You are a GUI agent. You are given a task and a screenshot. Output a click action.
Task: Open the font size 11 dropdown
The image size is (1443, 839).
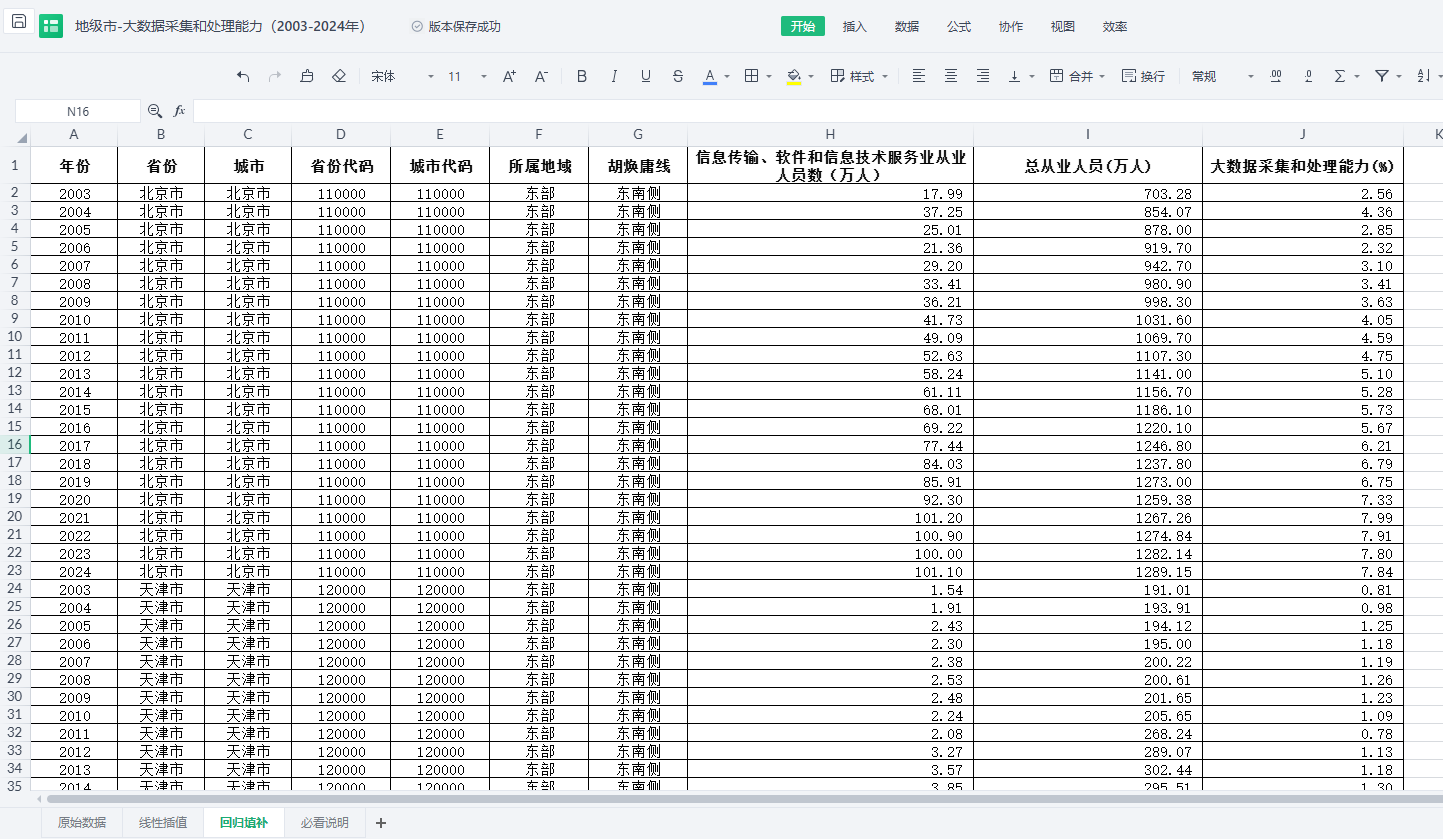468,76
